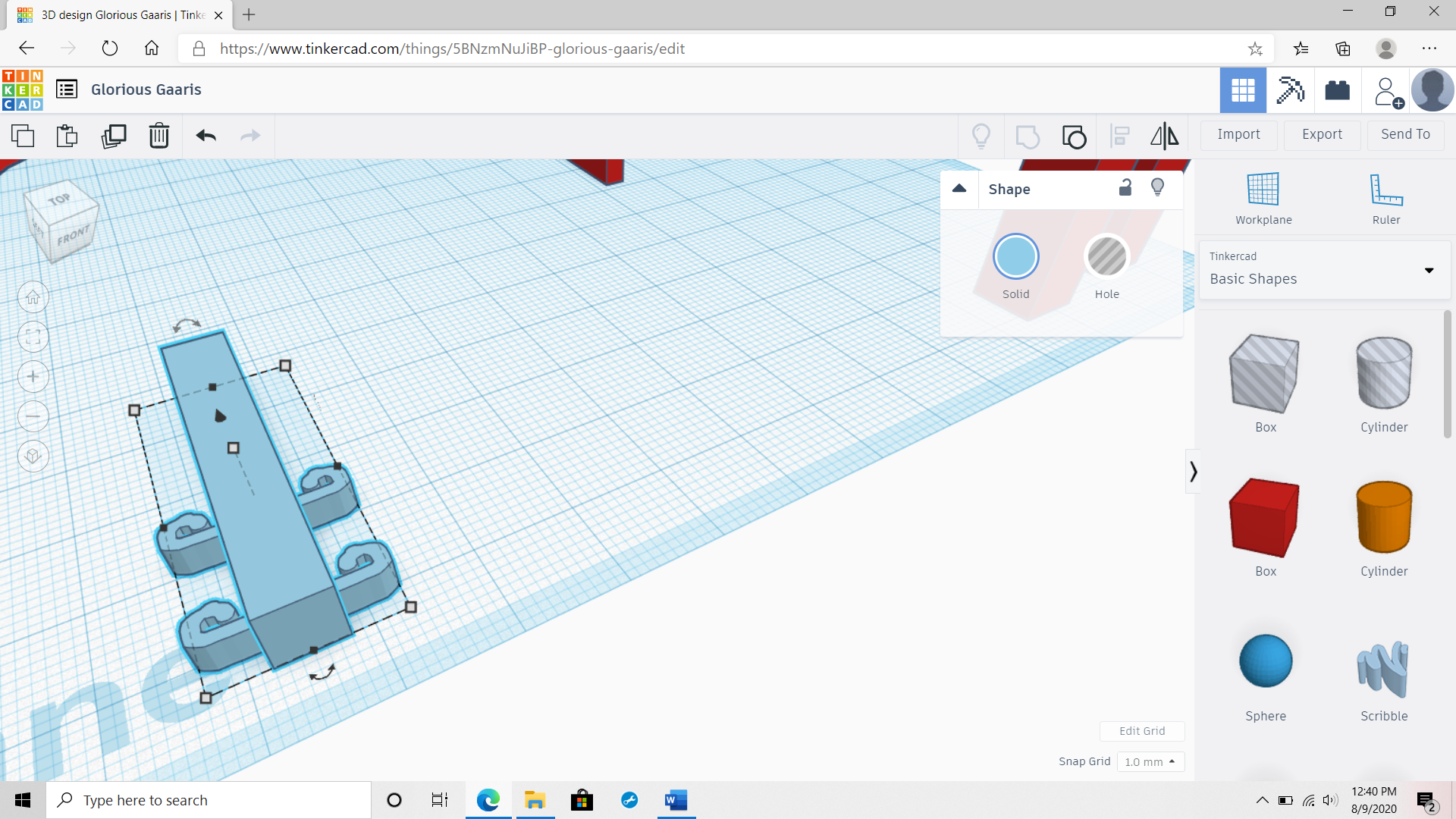This screenshot has width=1456, height=819.
Task: Click the Redo action icon
Action: coord(250,136)
